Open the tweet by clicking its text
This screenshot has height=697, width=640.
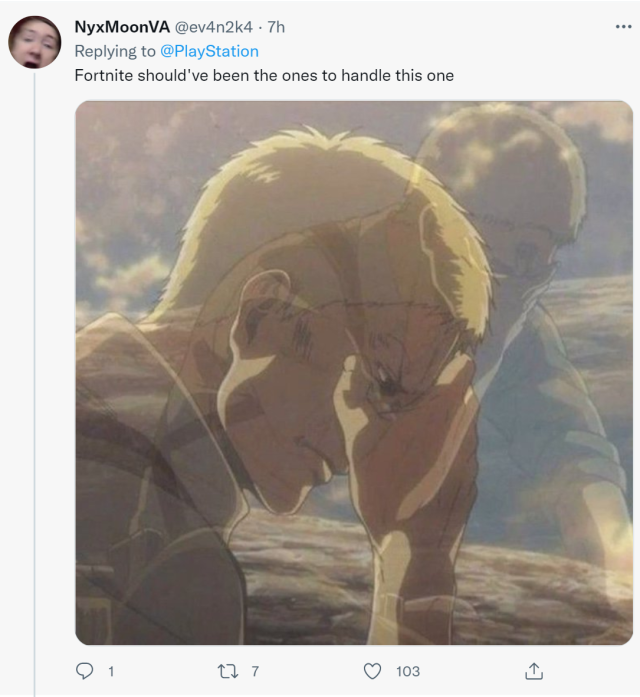pos(265,75)
